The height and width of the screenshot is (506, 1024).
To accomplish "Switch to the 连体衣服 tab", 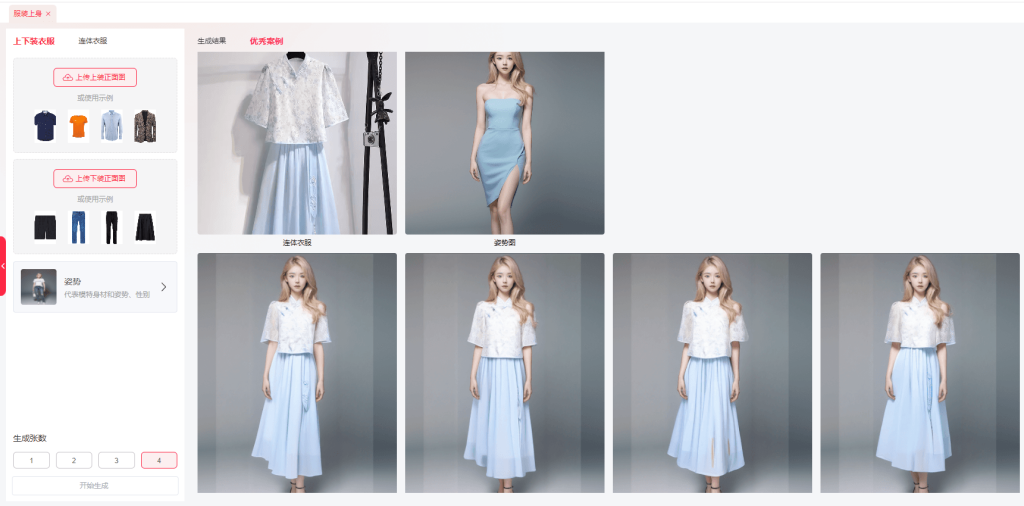I will click(93, 41).
